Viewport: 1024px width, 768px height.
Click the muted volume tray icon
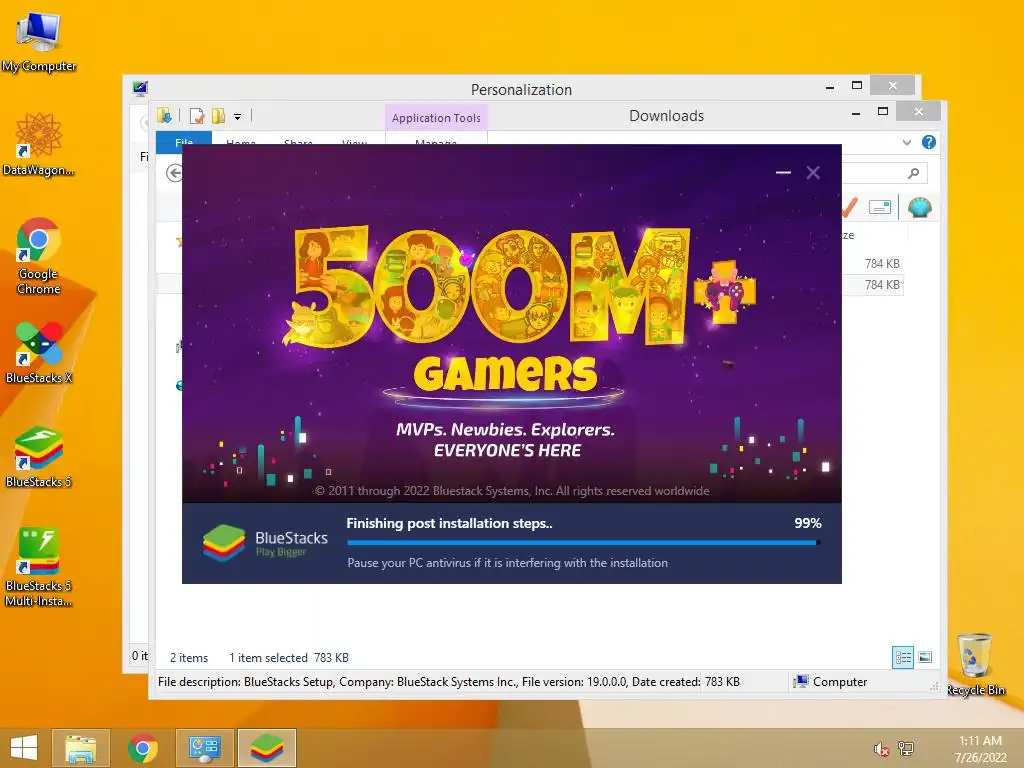point(881,749)
